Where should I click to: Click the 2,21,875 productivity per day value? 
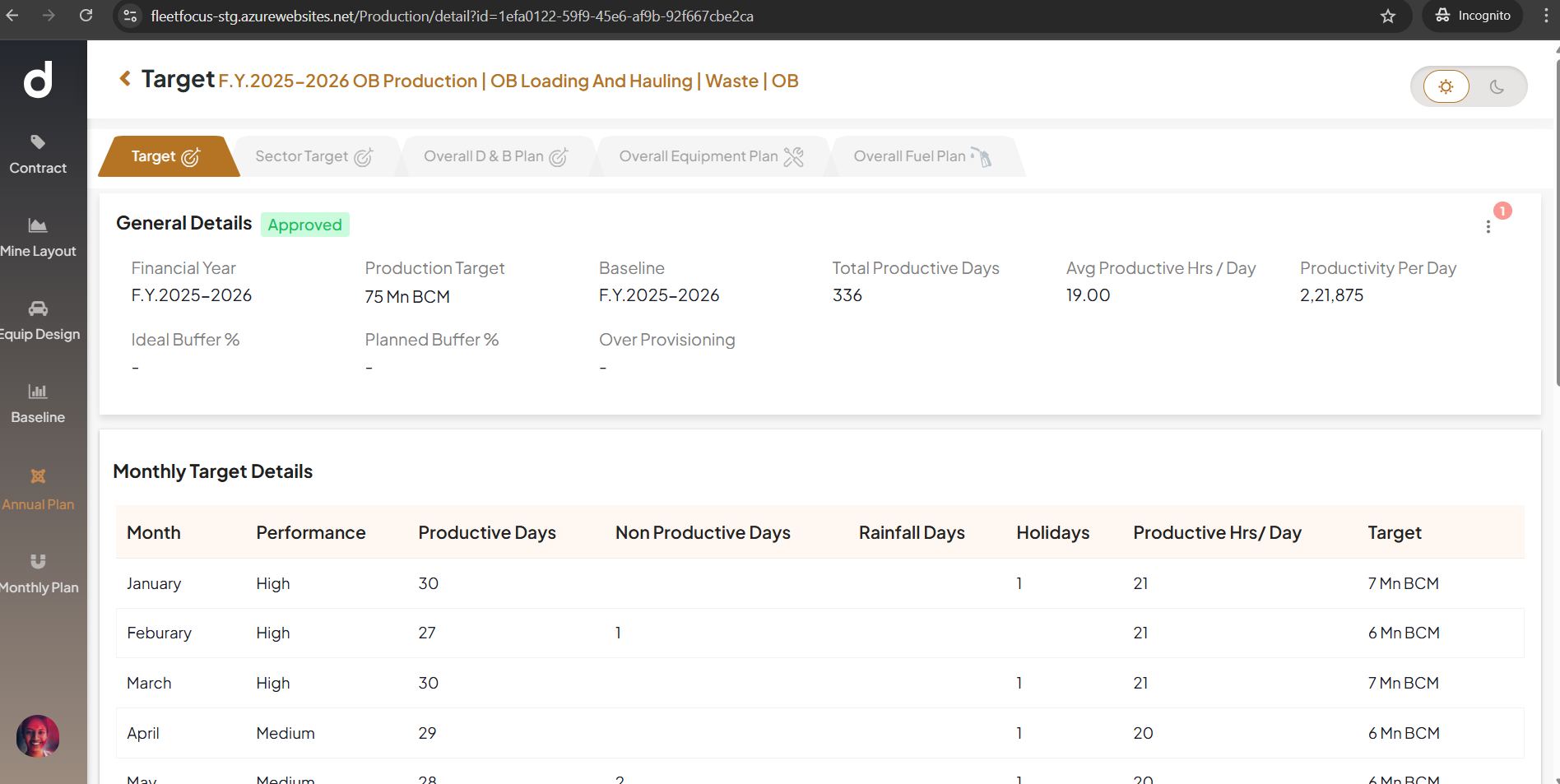[1331, 295]
